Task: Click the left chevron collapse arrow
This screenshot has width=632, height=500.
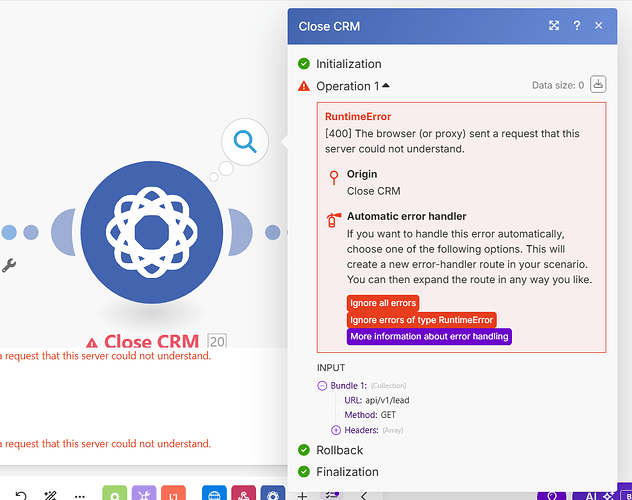Action: pos(363,496)
